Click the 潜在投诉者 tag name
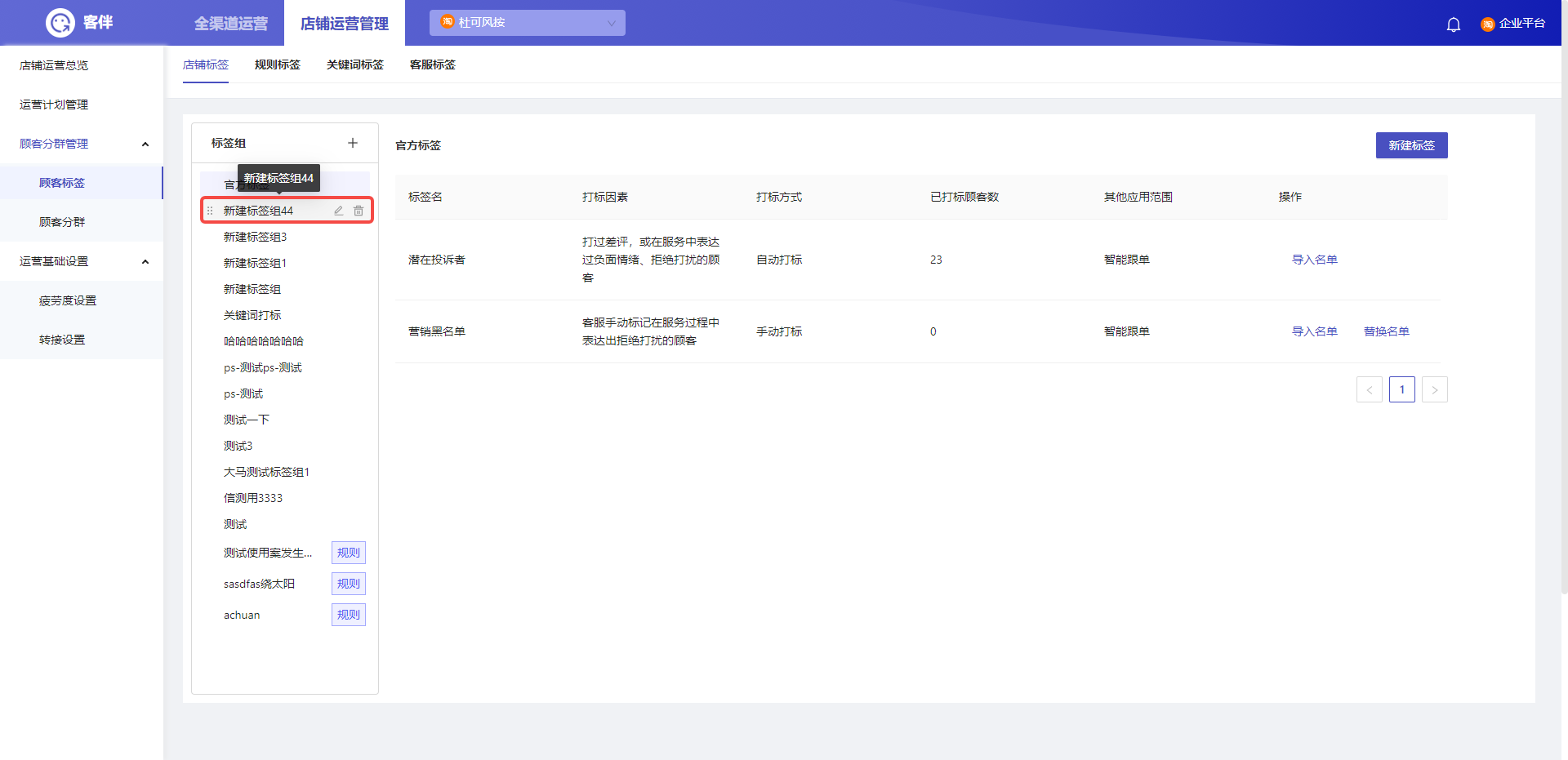This screenshot has height=760, width=1568. tap(437, 260)
